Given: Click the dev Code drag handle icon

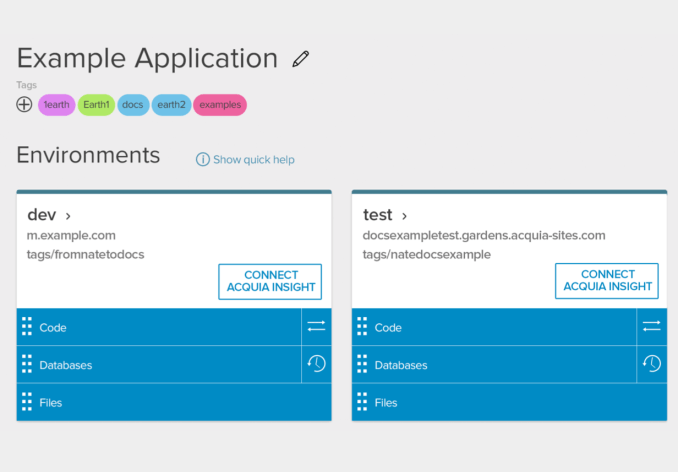Looking at the screenshot, I should [27, 327].
